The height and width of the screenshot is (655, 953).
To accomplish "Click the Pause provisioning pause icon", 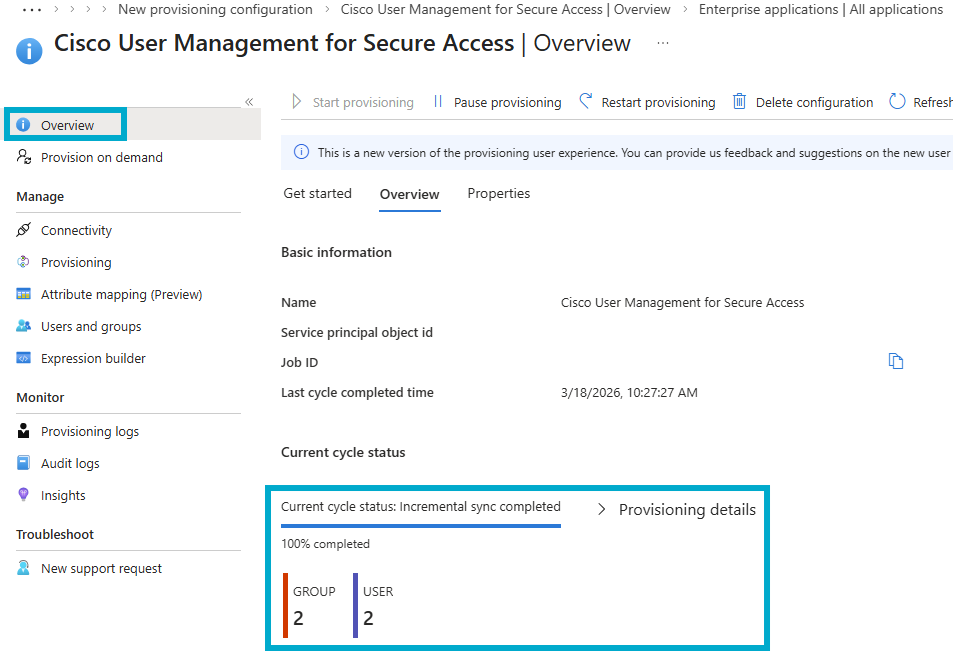I will tap(438, 101).
